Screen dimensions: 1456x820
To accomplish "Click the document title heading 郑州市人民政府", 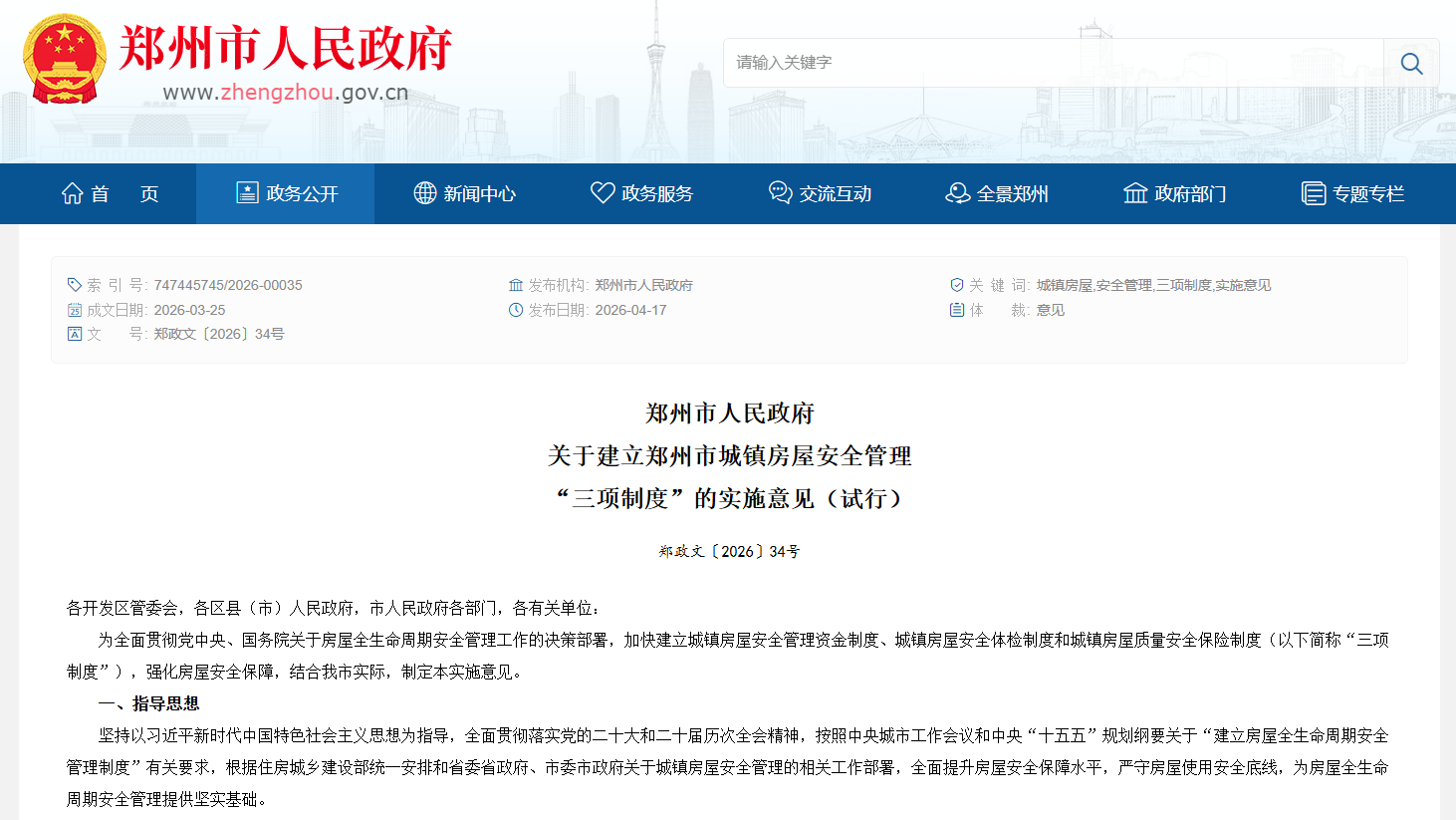I will tap(729, 413).
